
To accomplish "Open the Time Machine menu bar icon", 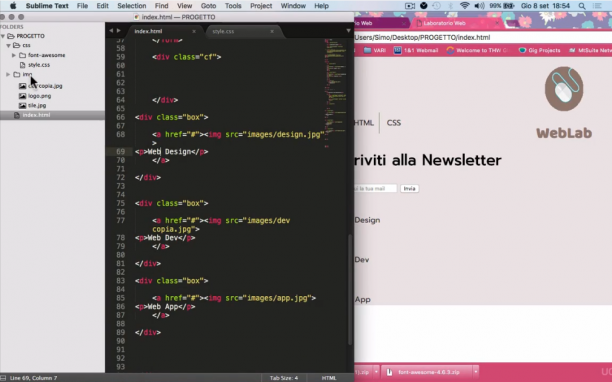I will click(x=436, y=6).
